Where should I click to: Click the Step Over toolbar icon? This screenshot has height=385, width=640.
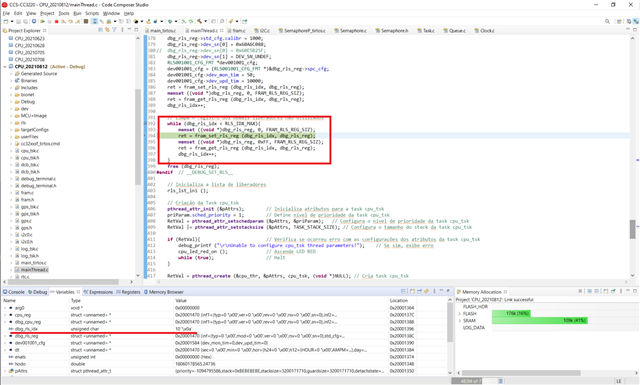pyautogui.click(x=70, y=22)
